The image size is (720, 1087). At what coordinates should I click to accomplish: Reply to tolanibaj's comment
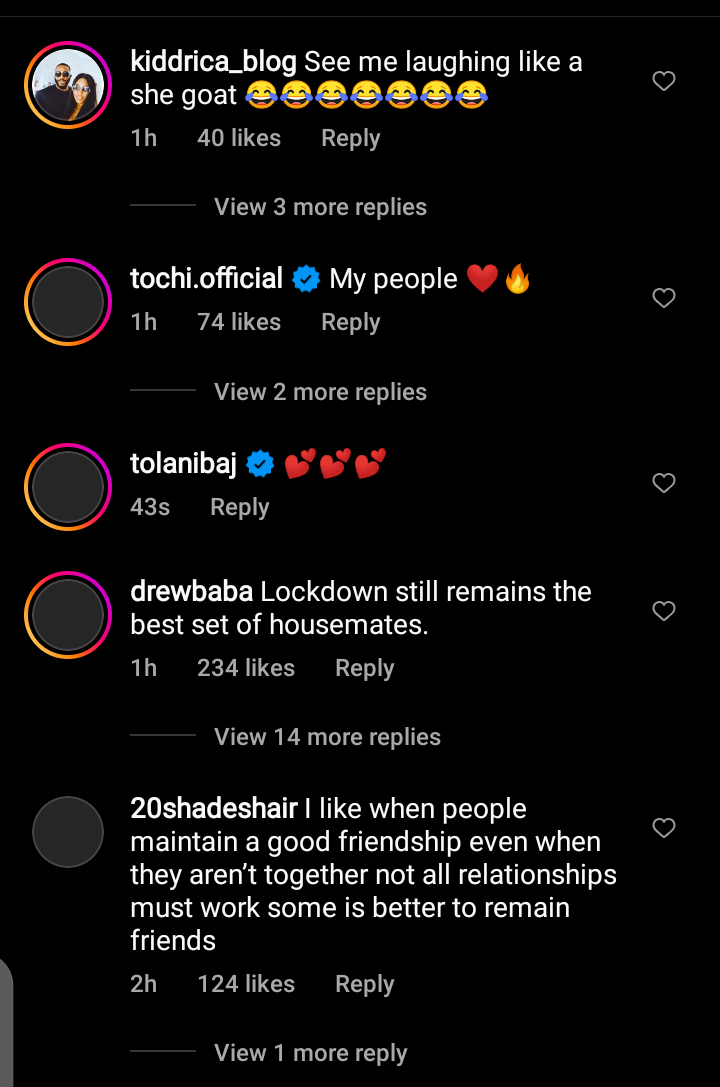tap(239, 507)
